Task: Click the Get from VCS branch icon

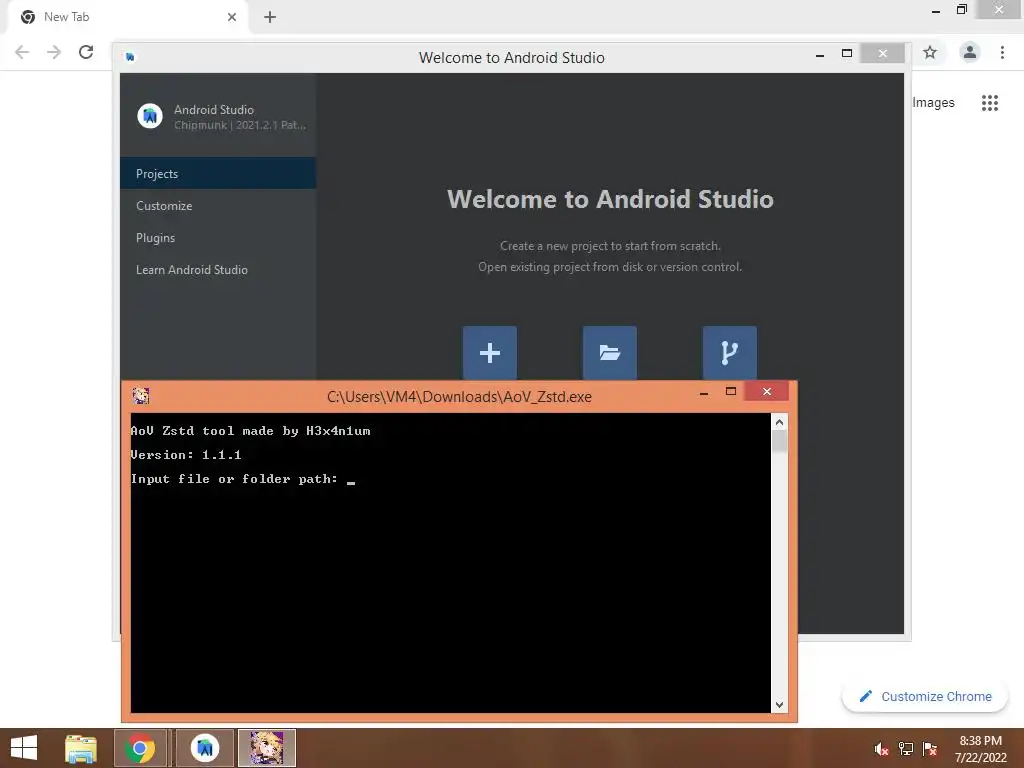Action: (729, 353)
